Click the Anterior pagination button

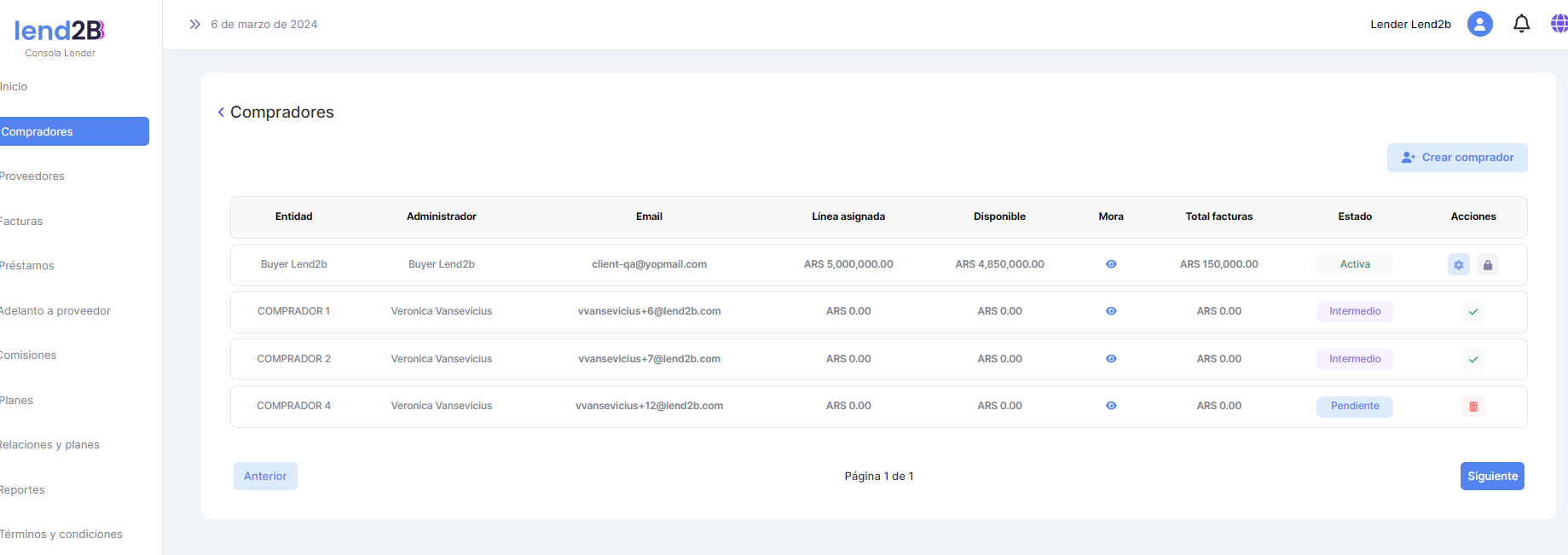point(265,477)
